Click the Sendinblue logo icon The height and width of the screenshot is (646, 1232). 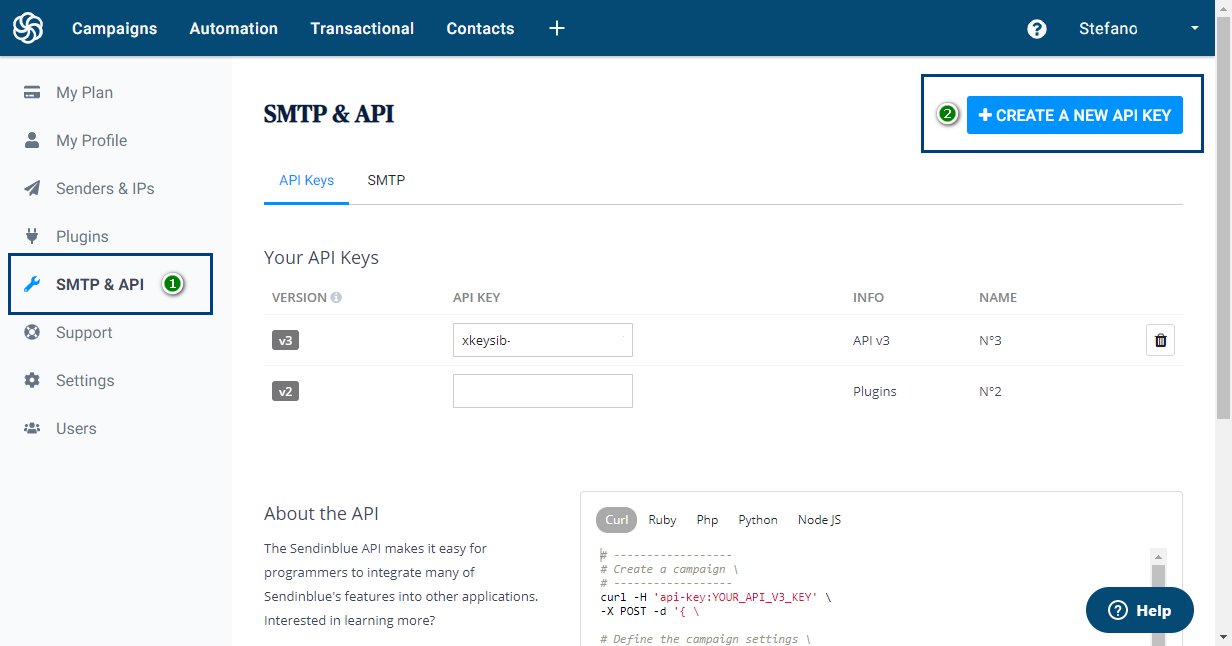tap(27, 27)
